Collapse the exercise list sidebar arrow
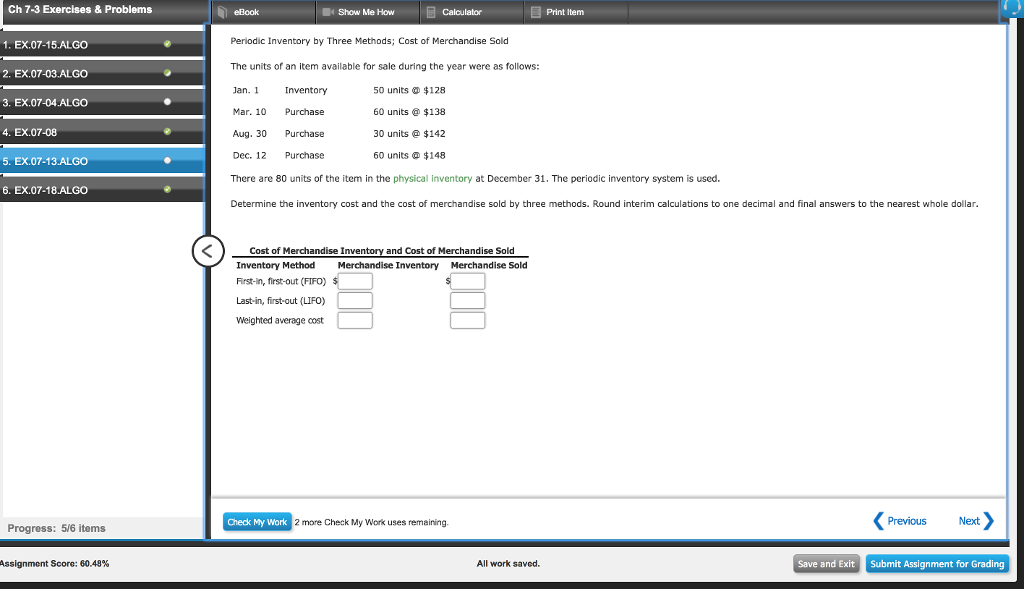The width and height of the screenshot is (1024, 589). [x=208, y=251]
